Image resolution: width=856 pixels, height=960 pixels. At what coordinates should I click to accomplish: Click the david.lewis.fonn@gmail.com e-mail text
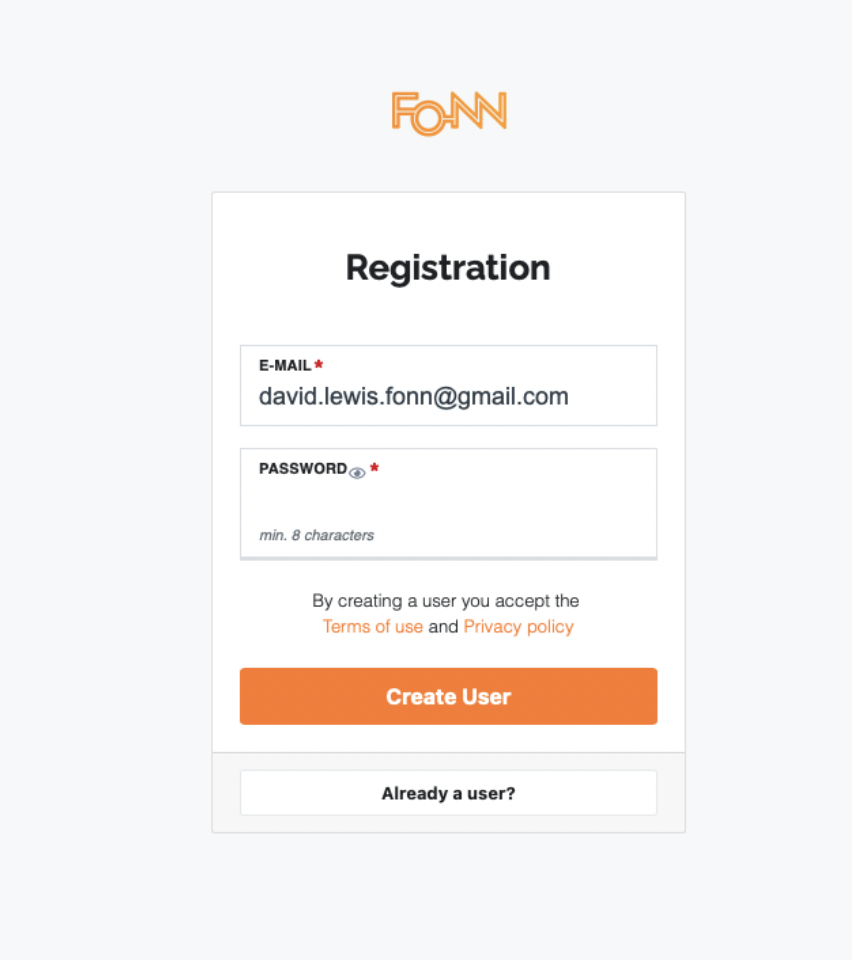(x=413, y=396)
